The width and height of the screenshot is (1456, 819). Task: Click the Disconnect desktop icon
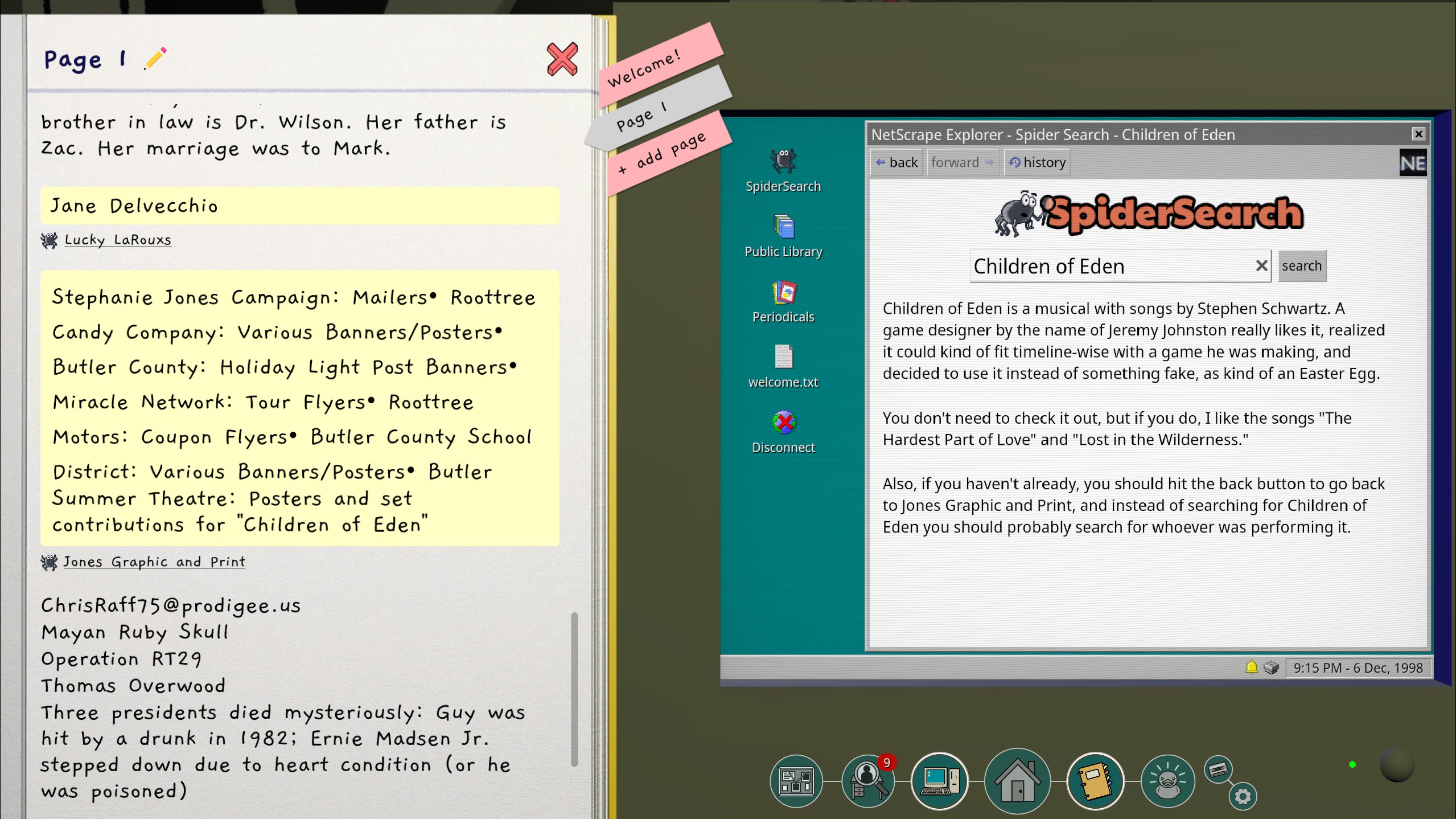pos(783,432)
